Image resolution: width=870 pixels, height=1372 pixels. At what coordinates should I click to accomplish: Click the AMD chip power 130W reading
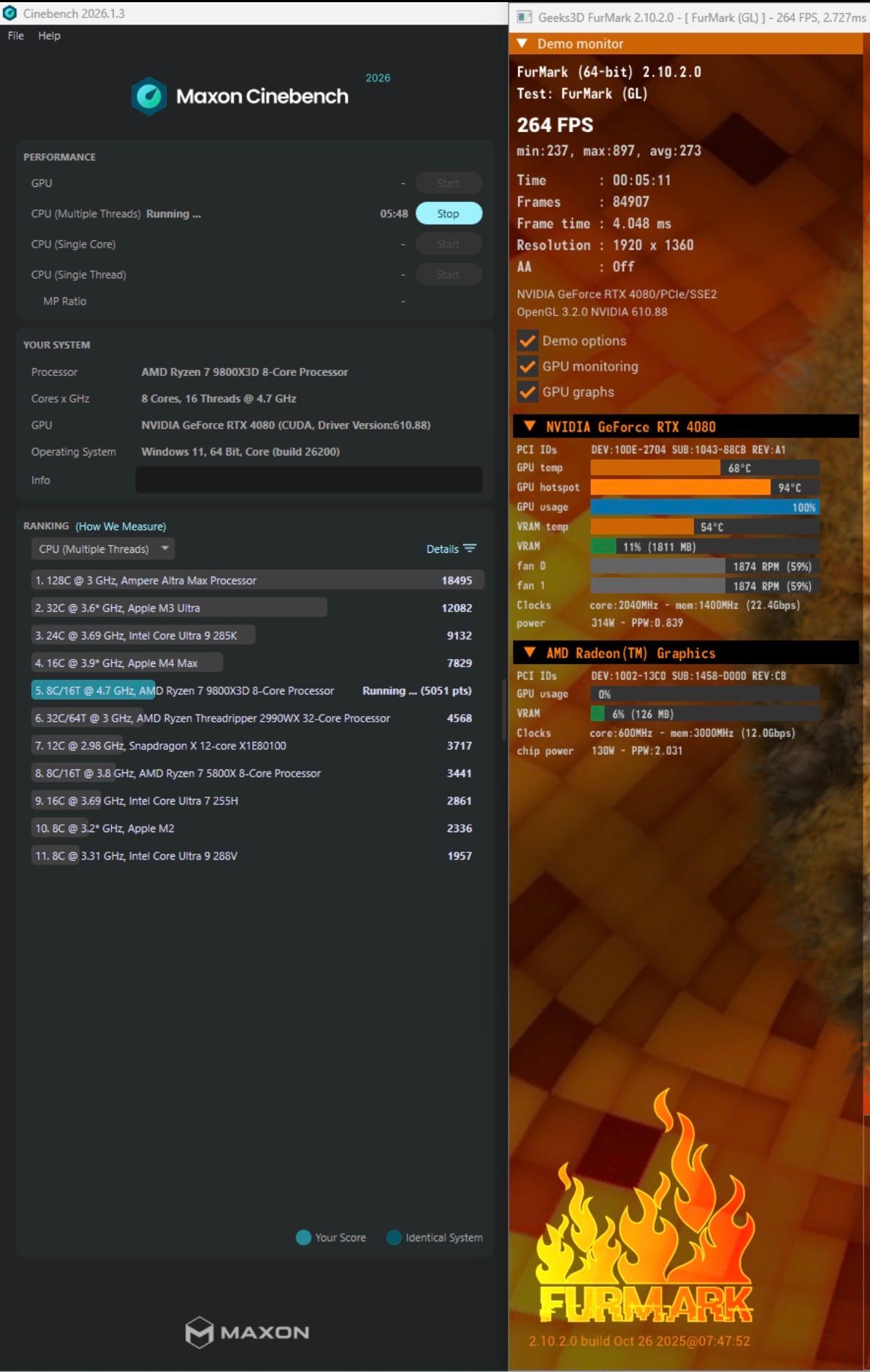pos(636,751)
